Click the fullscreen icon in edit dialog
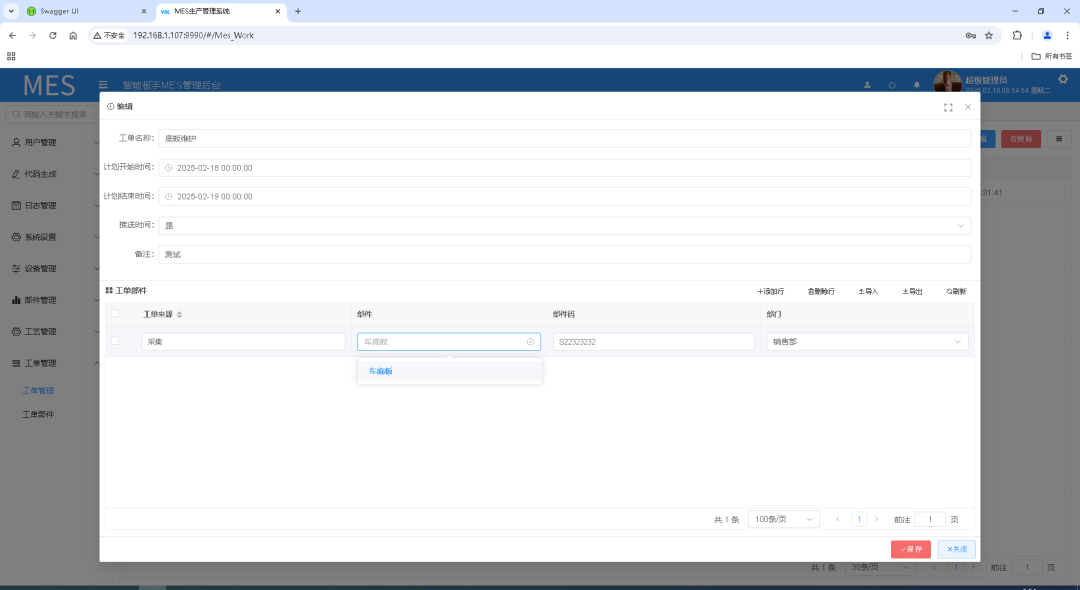 click(948, 107)
